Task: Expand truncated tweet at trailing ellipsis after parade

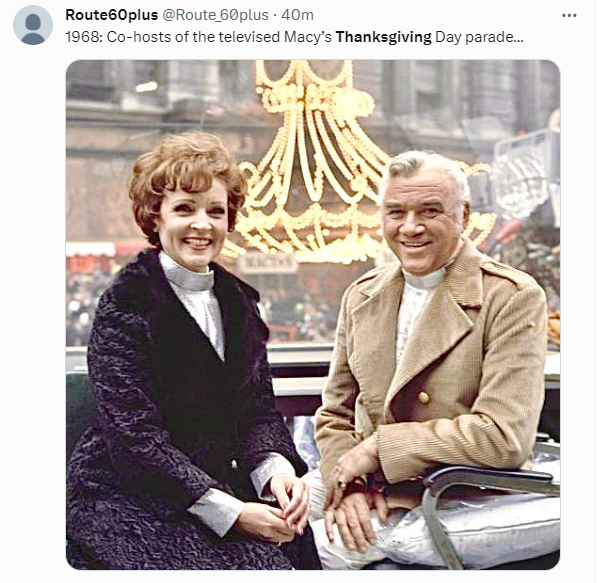Action: pos(519,40)
